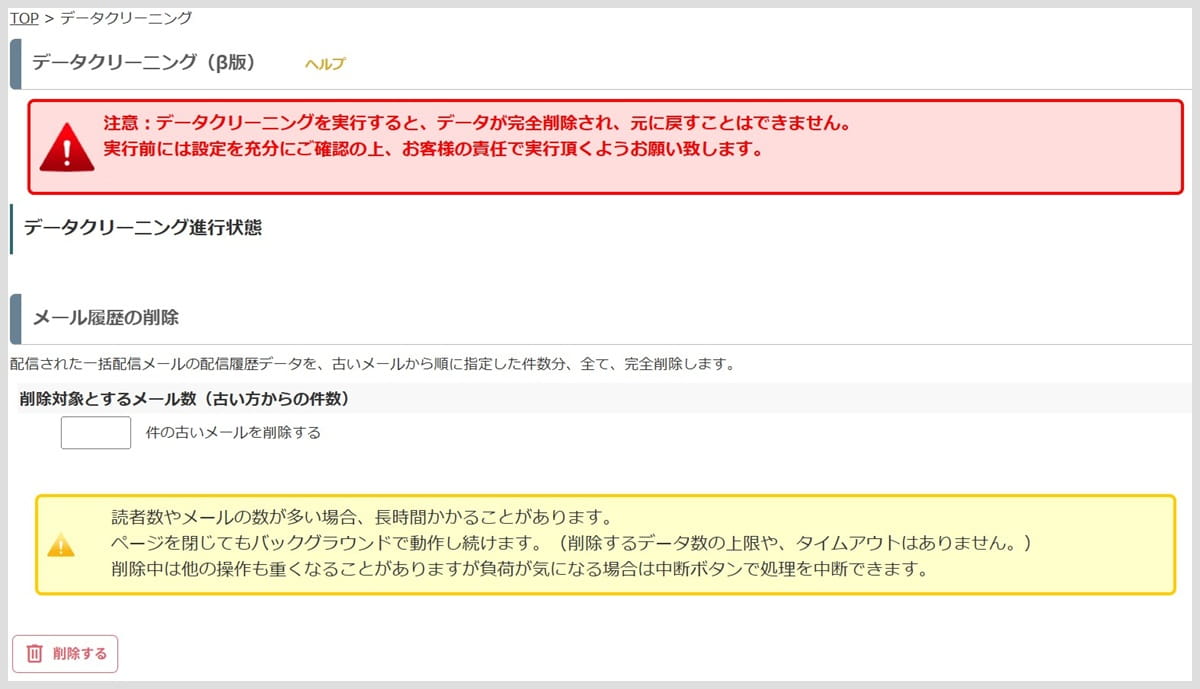Click the 配信された一括配信メール description text
1200x689 pixels.
point(372,364)
